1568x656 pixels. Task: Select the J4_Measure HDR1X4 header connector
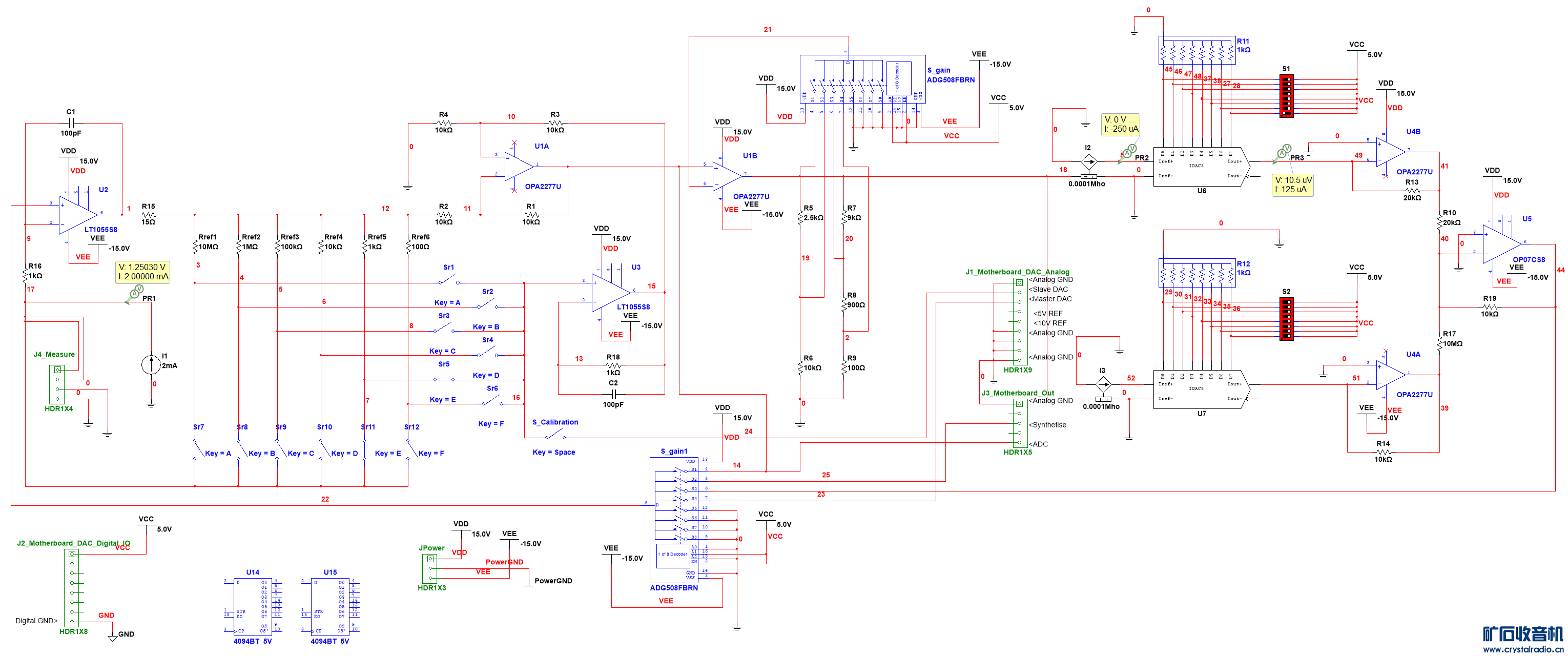pyautogui.click(x=57, y=384)
